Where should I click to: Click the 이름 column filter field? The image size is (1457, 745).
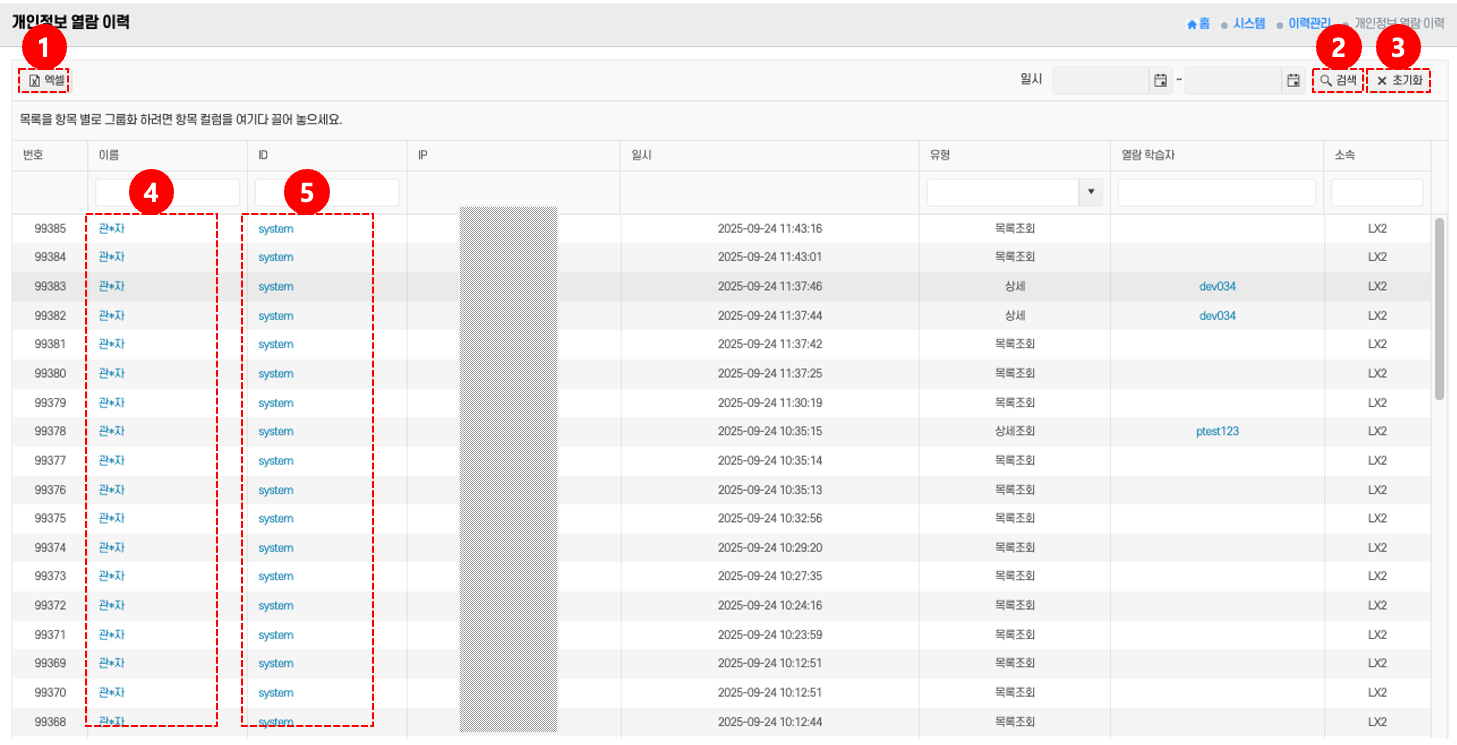(167, 192)
